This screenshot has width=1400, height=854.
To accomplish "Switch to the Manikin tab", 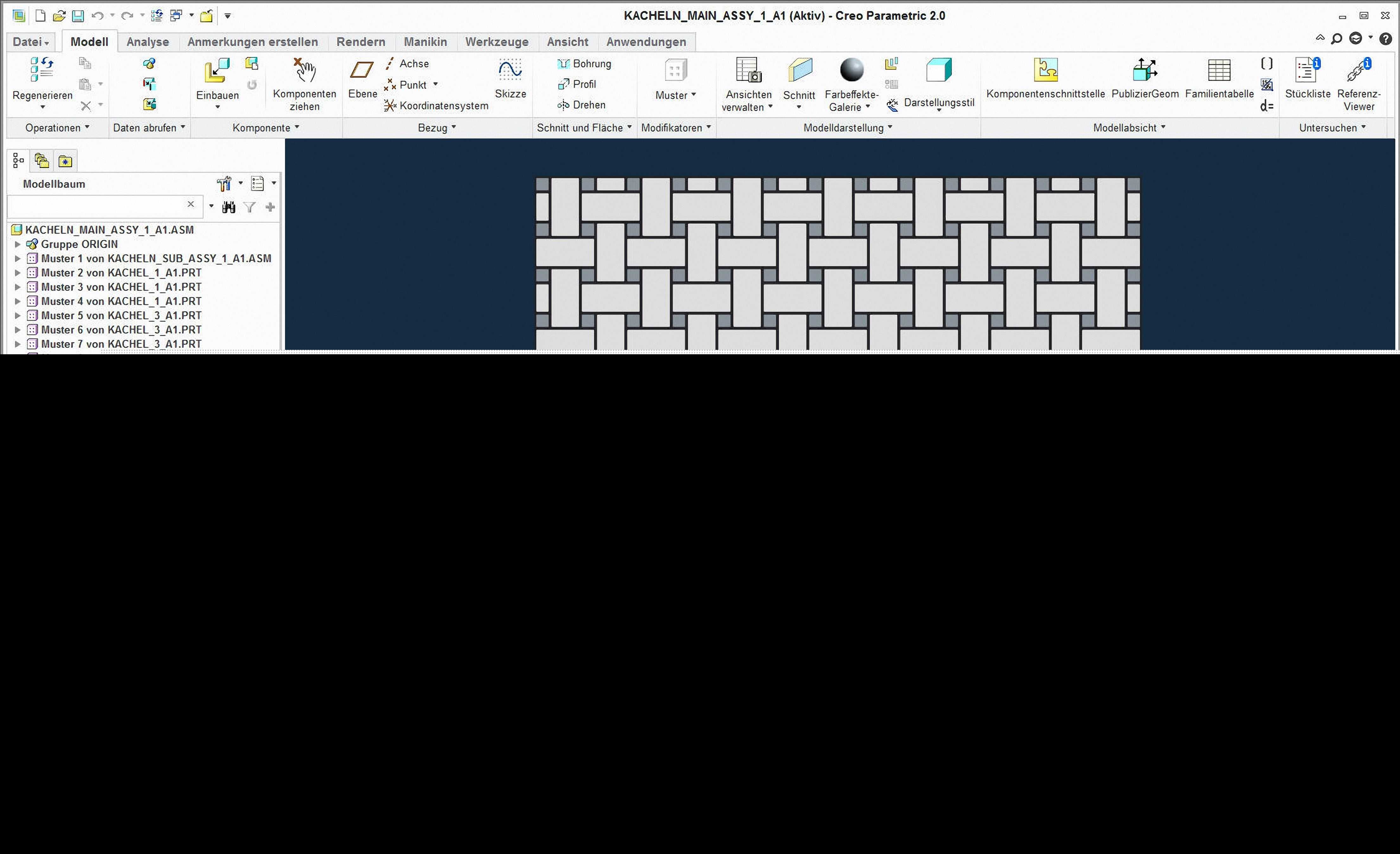I will point(426,42).
